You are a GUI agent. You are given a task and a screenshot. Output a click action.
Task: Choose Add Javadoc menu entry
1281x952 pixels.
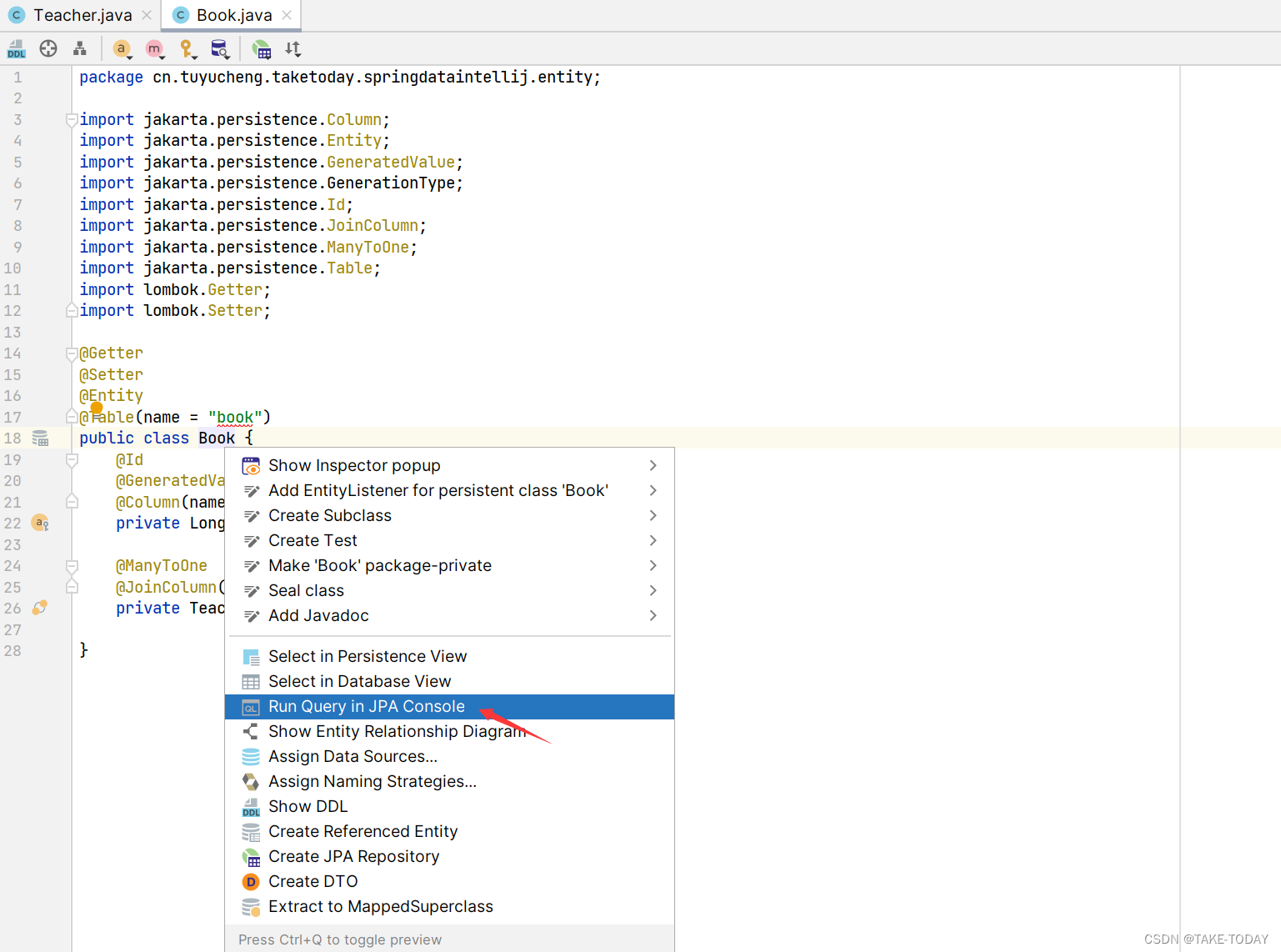coord(449,615)
